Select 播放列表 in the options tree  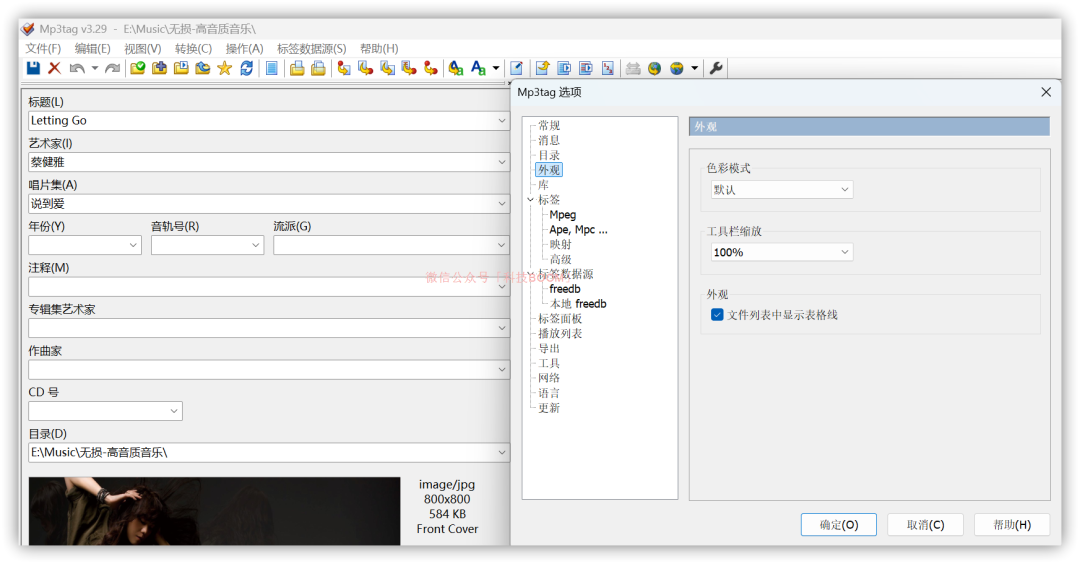coord(560,333)
